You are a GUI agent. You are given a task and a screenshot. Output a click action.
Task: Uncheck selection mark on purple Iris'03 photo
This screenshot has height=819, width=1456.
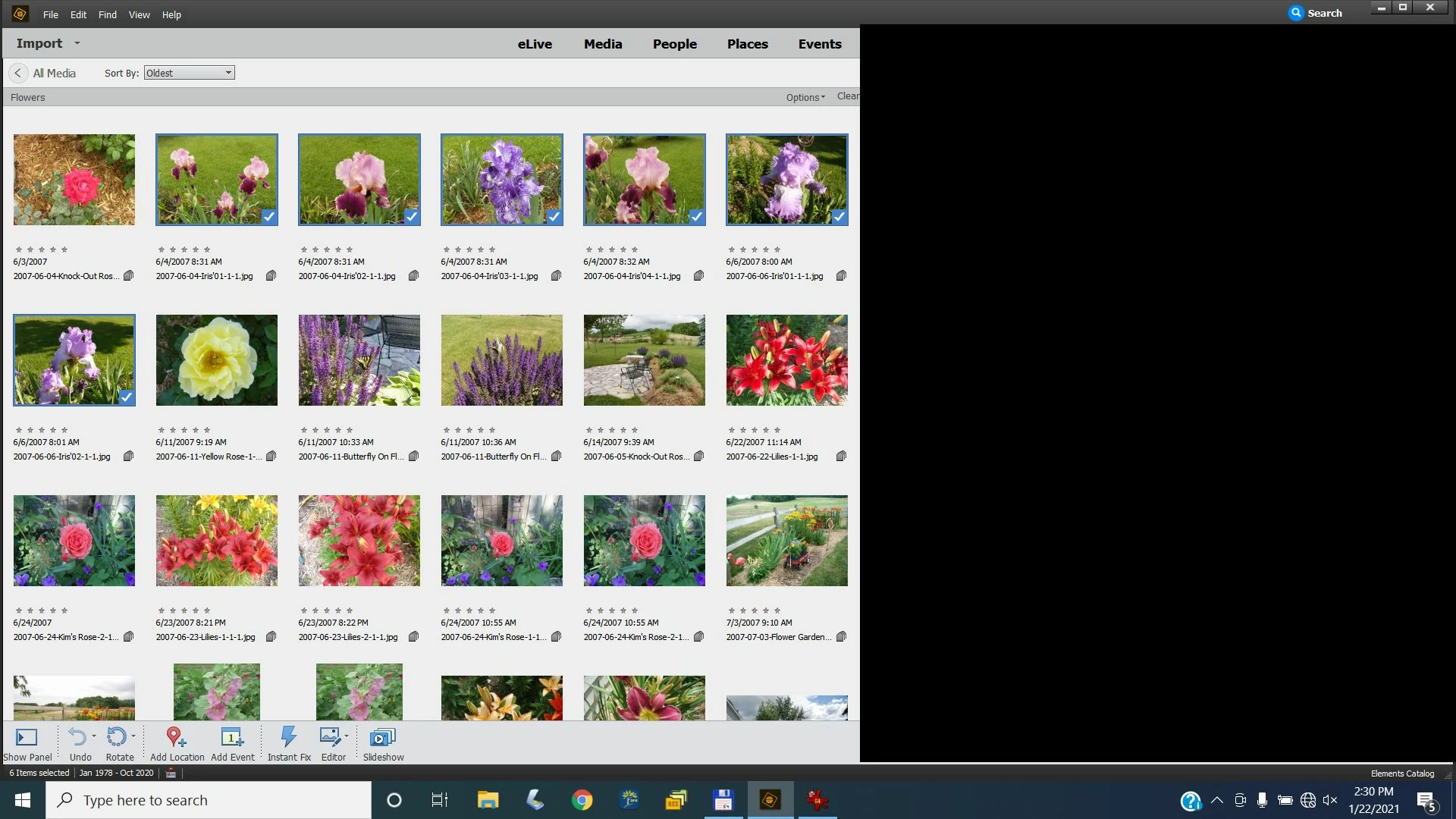pos(554,217)
